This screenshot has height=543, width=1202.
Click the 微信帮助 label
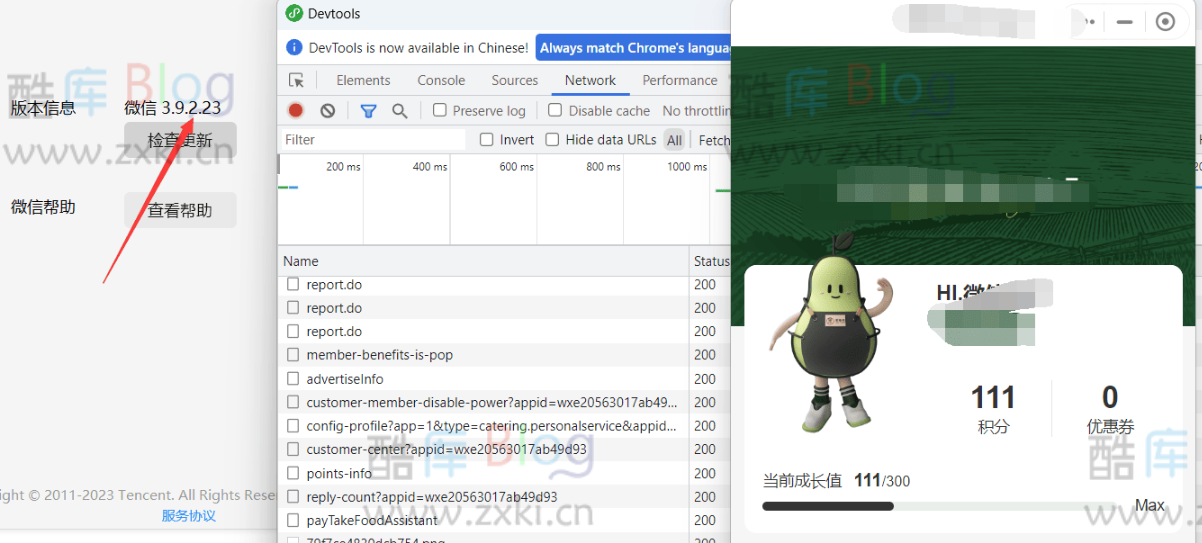[43, 207]
